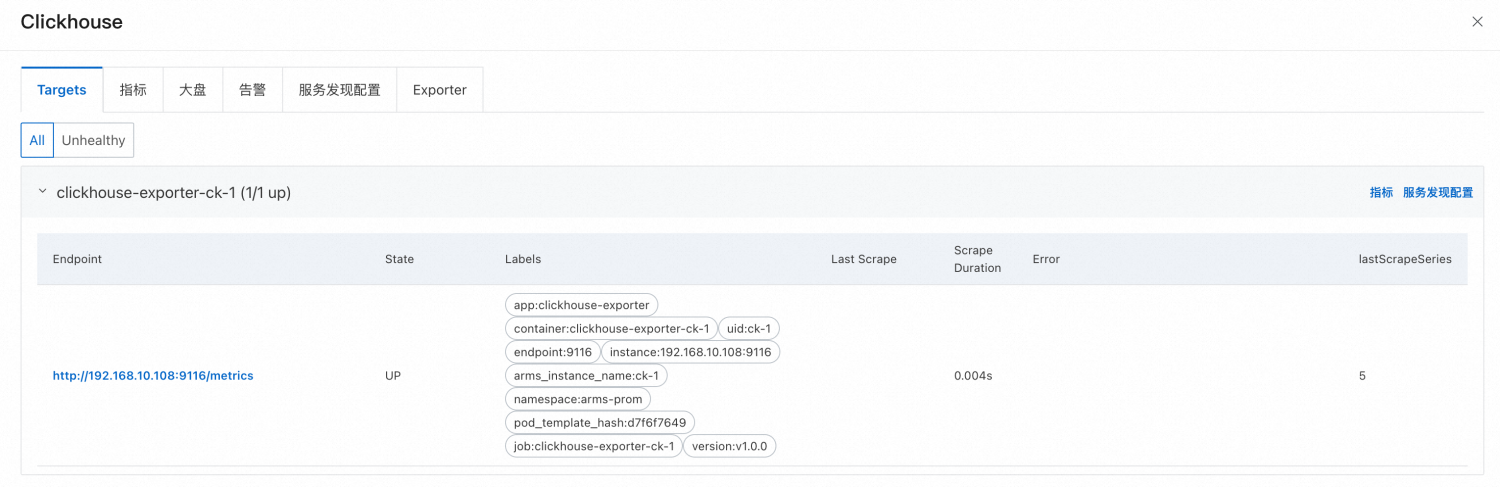Click the Clickhouse panel title
This screenshot has width=1500, height=487.
coord(72,22)
